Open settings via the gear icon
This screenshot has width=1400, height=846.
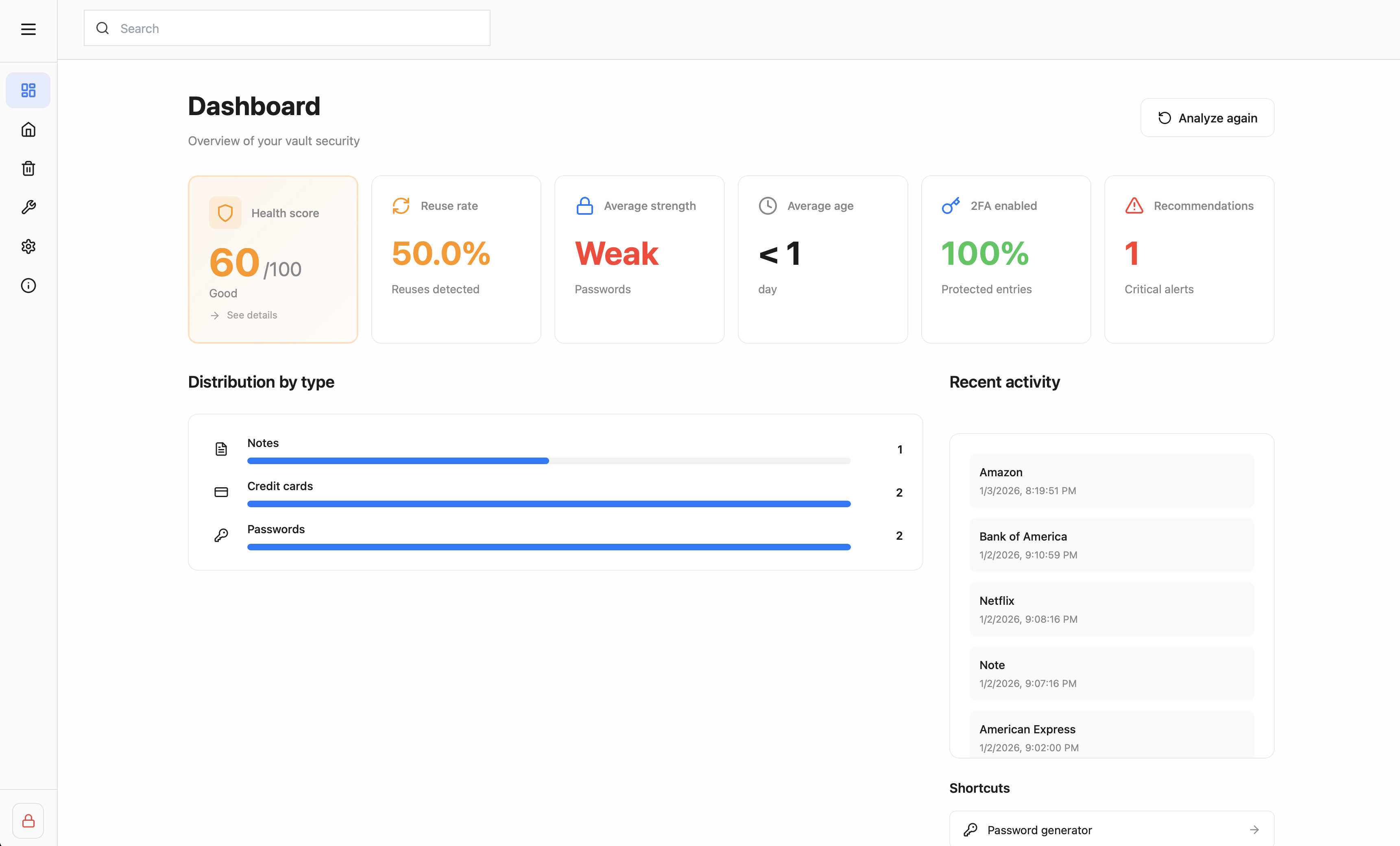click(x=28, y=246)
